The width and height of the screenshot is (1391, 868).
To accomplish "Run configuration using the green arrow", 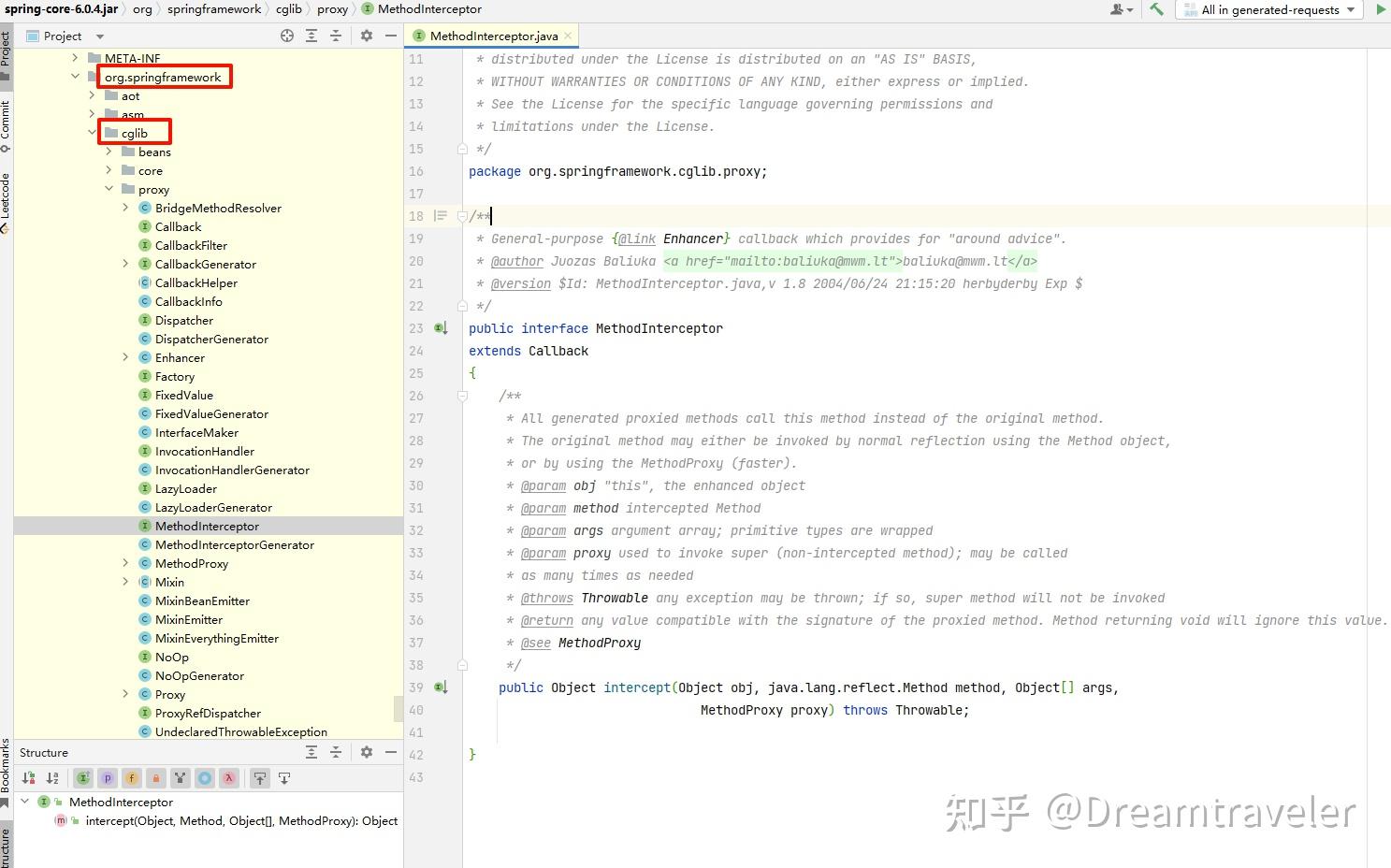I will click(1383, 10).
